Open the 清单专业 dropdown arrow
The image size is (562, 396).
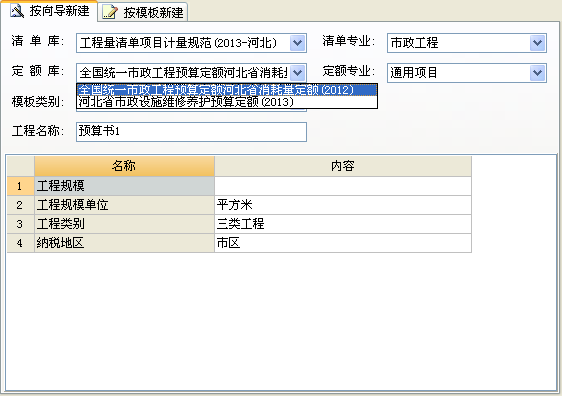pyautogui.click(x=537, y=43)
